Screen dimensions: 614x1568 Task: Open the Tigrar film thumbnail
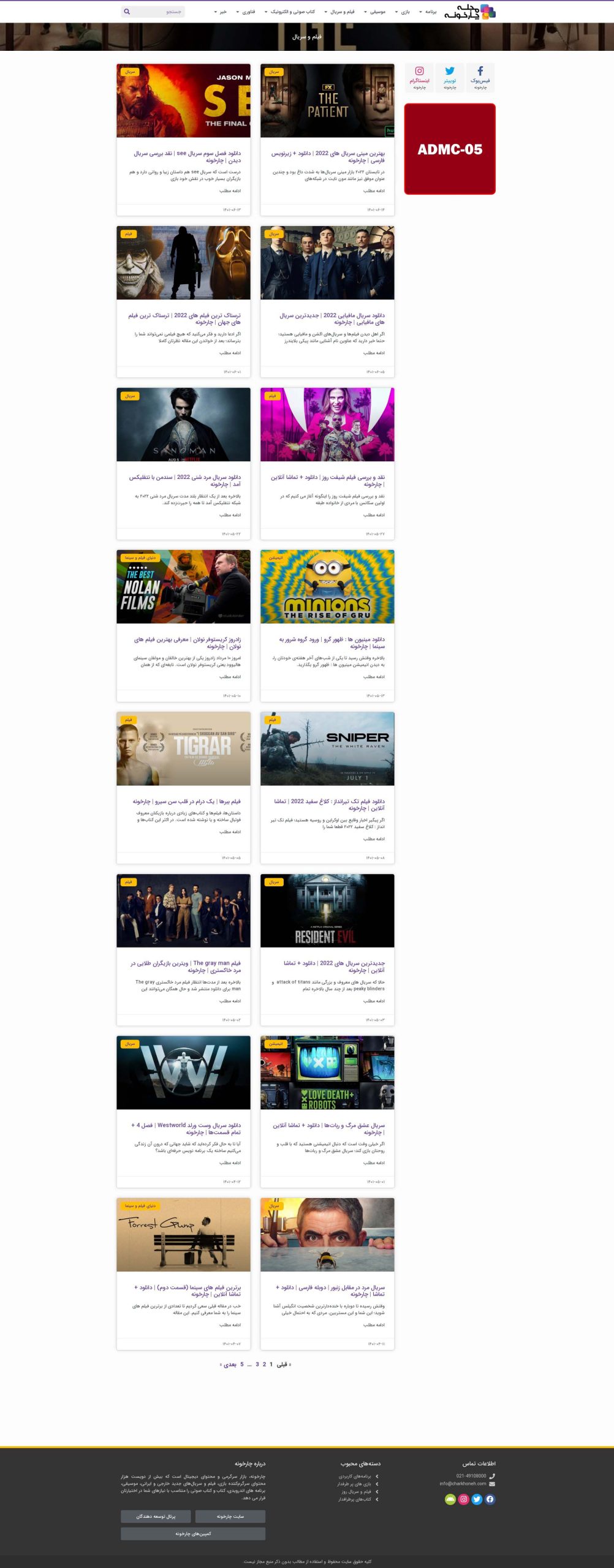click(183, 748)
